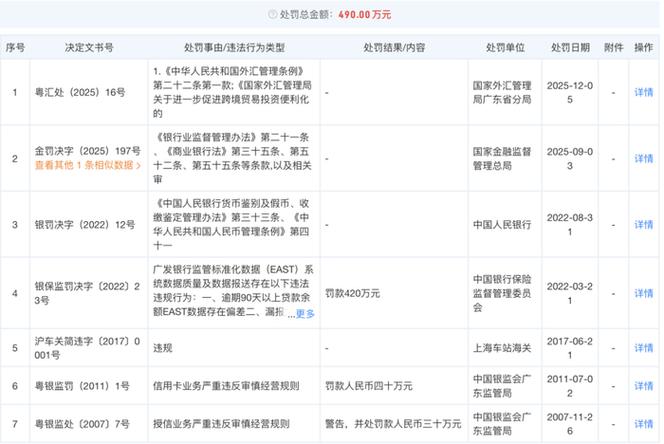Click 中国银监会广东监管局 cell in the 粤银监罚〔2011〕1号 row
The height and width of the screenshot is (444, 664).
pyautogui.click(x=502, y=386)
